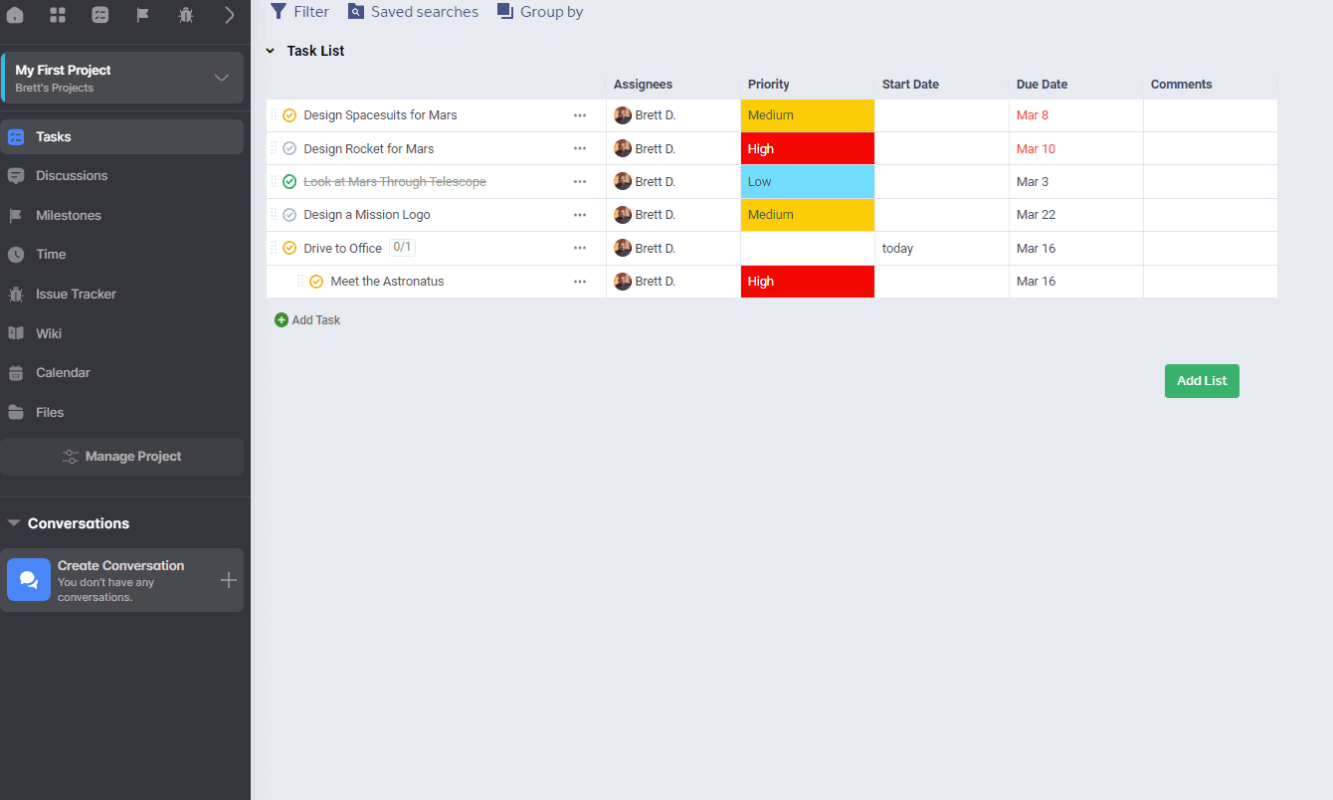Click plus icon to create conversation
1333x800 pixels.
pyautogui.click(x=228, y=580)
